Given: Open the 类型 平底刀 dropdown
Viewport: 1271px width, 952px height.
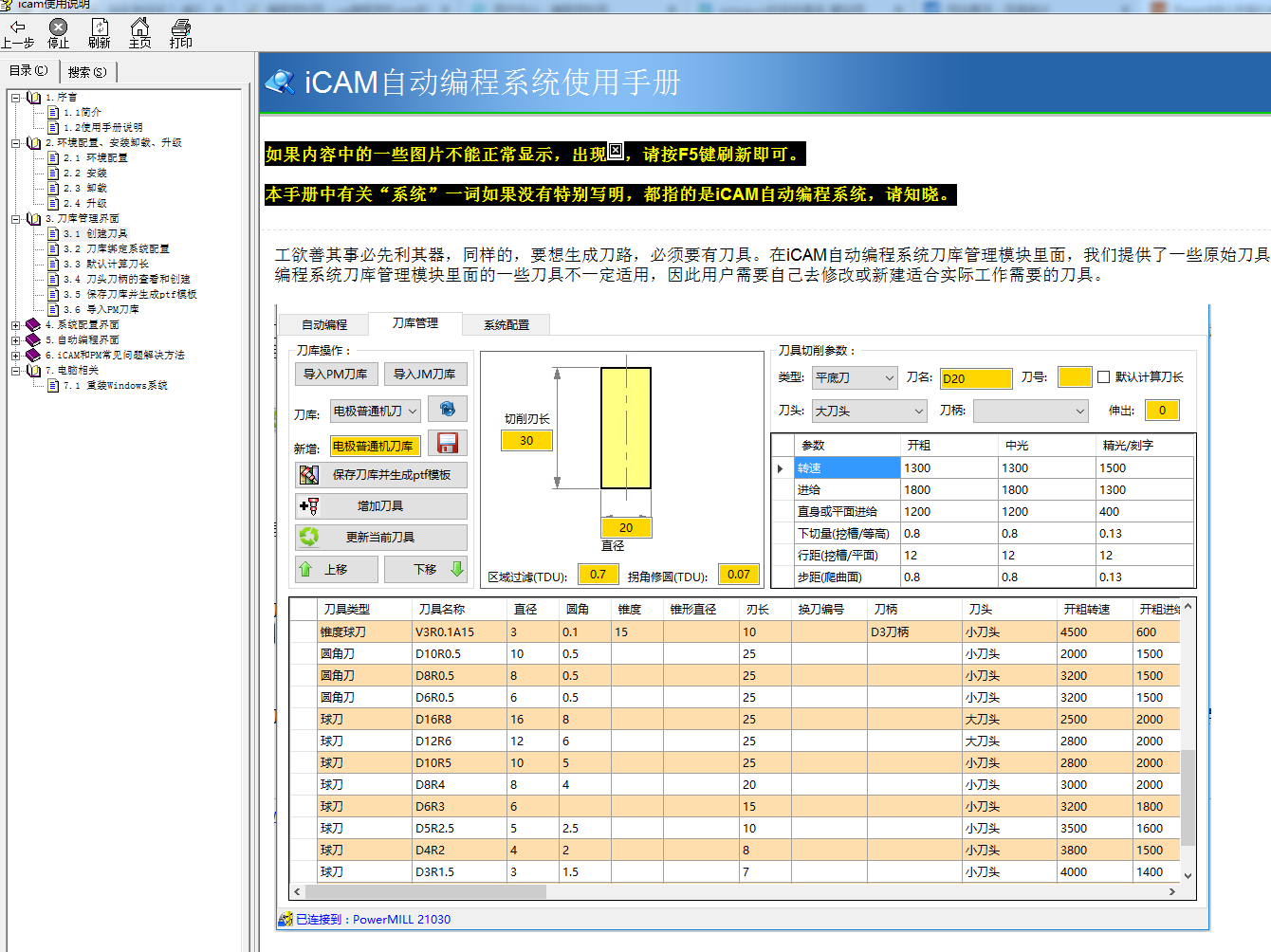Looking at the screenshot, I should [x=855, y=377].
